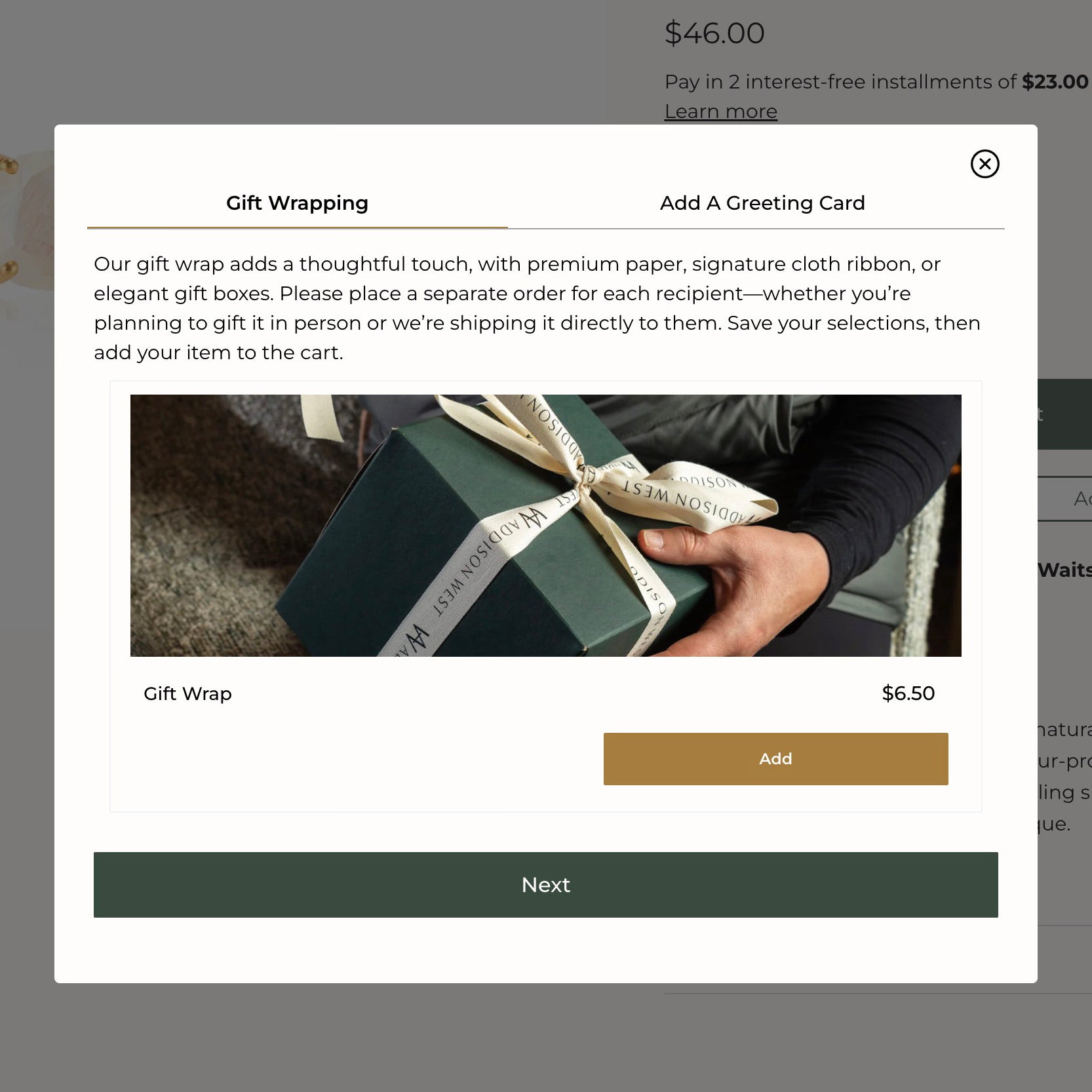Viewport: 1092px width, 1092px height.
Task: Click the bold Waits text behind the dialog
Action: pyautogui.click(x=1064, y=570)
